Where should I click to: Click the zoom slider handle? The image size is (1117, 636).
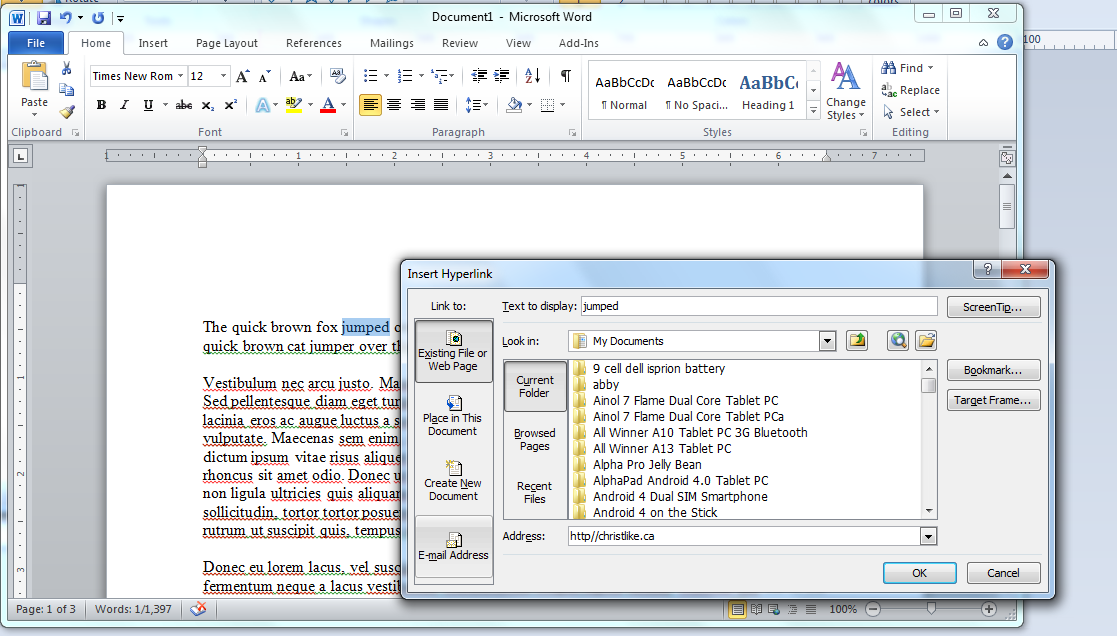point(931,609)
